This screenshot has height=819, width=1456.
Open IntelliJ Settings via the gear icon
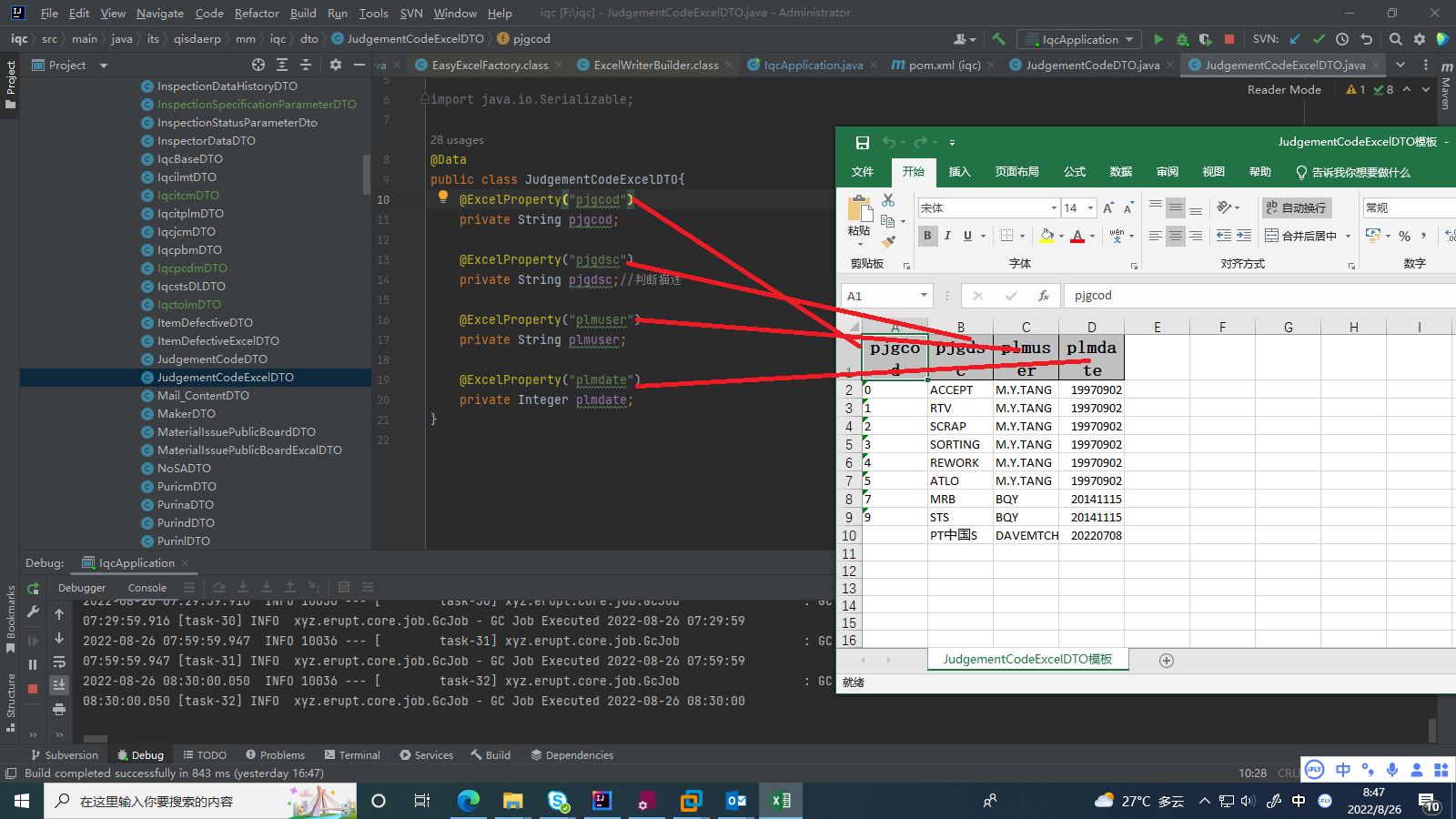coord(1421,39)
